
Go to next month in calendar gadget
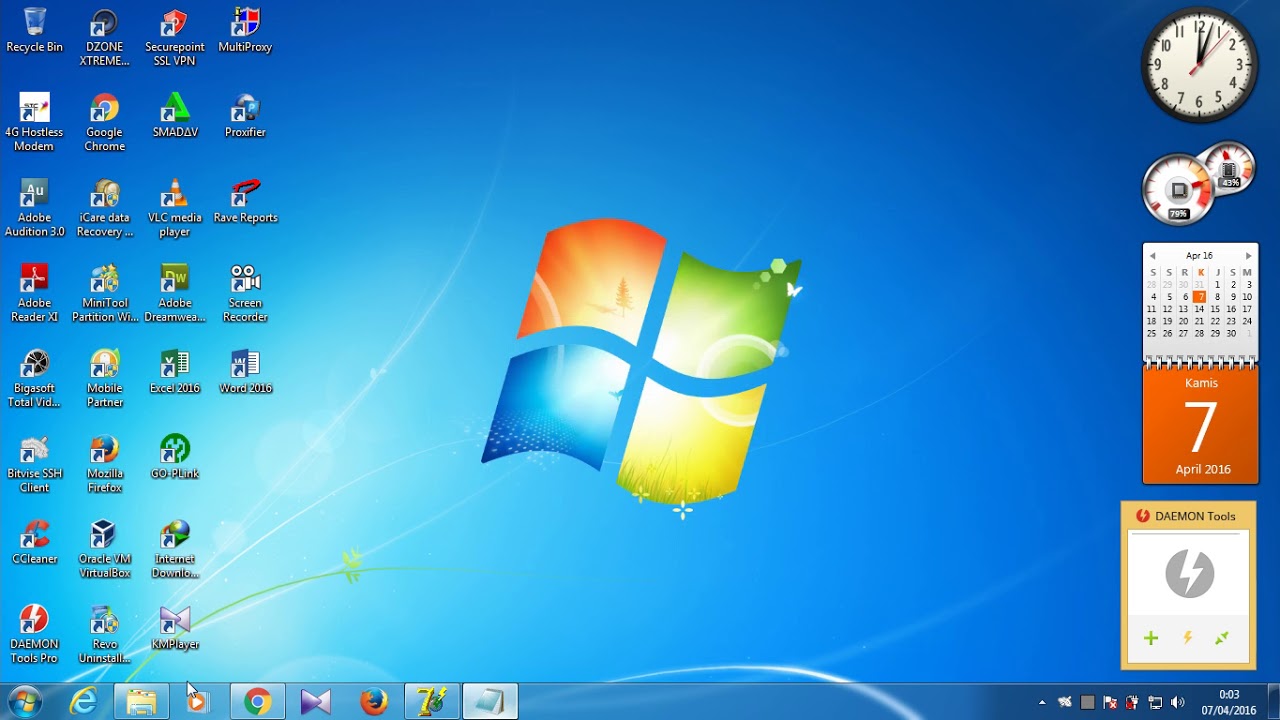pyautogui.click(x=1248, y=256)
